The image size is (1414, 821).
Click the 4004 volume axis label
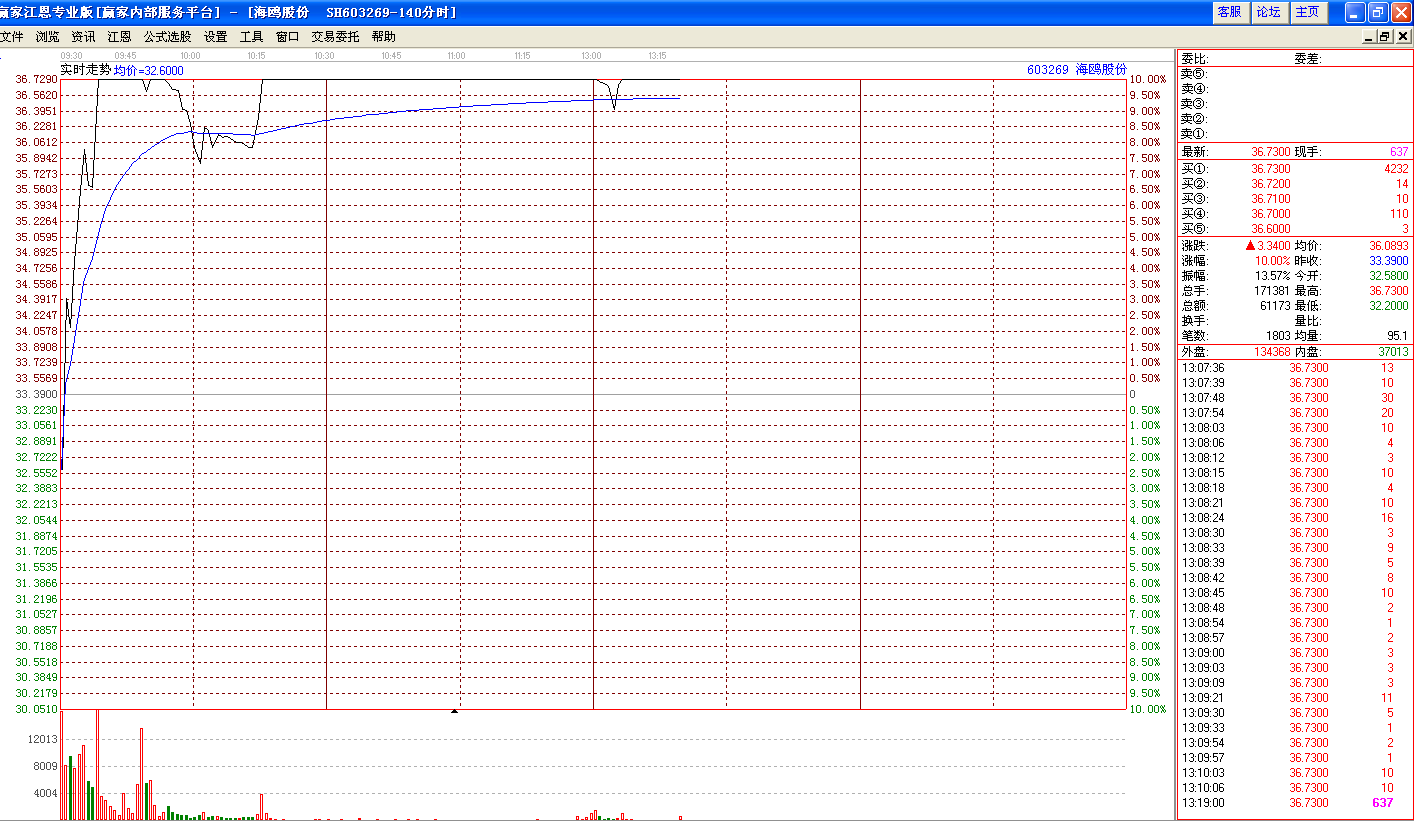[x=46, y=794]
